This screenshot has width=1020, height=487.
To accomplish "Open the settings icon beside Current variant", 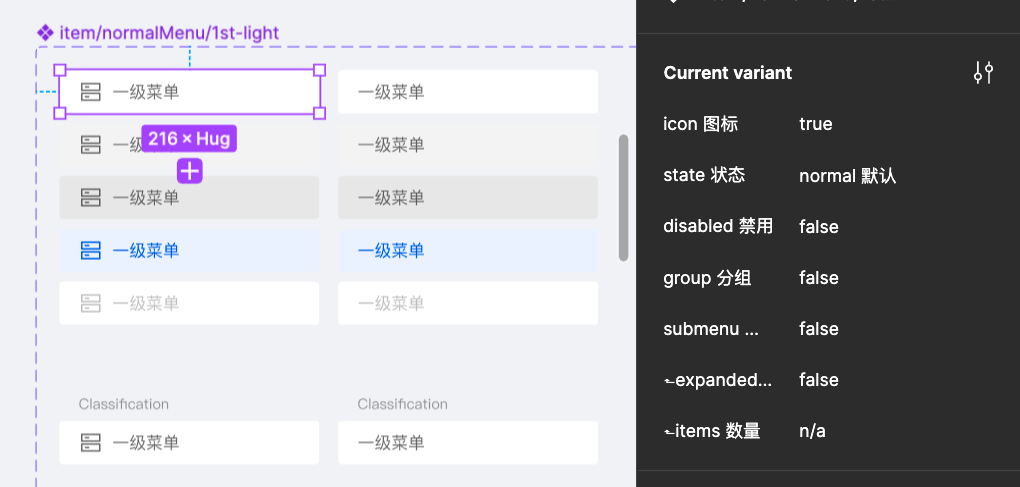I will (983, 73).
